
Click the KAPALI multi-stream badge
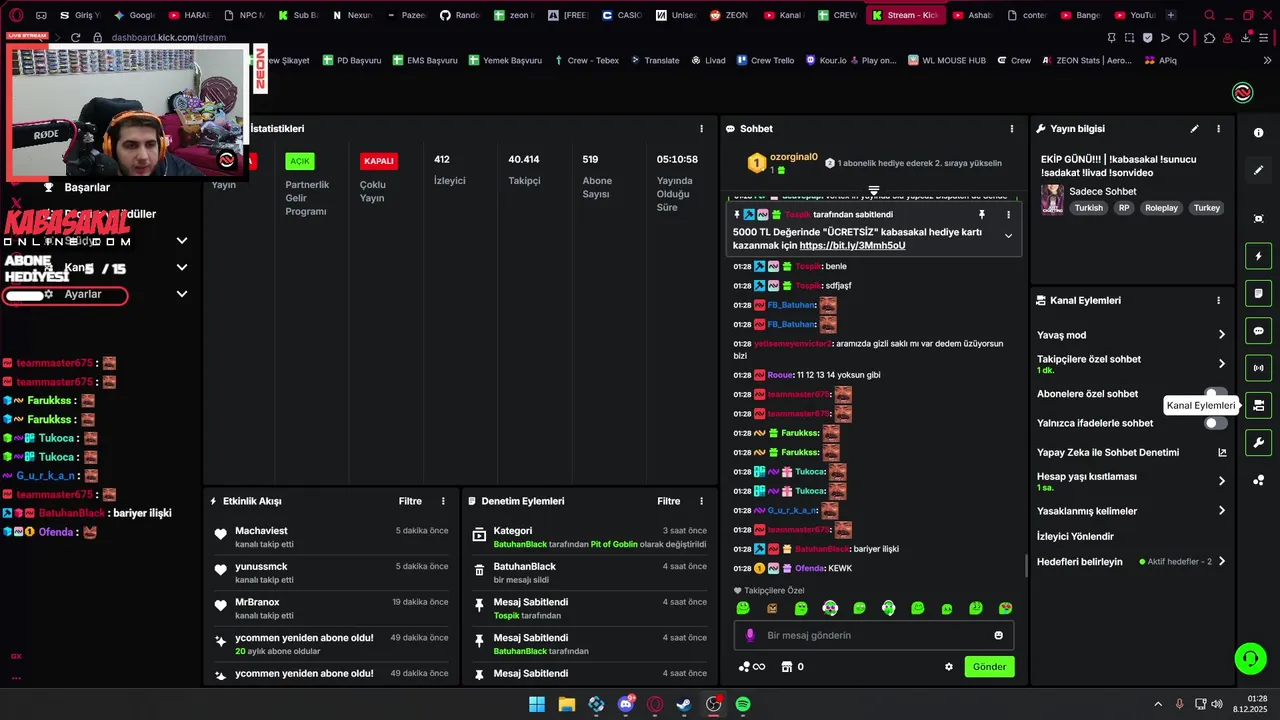point(379,161)
